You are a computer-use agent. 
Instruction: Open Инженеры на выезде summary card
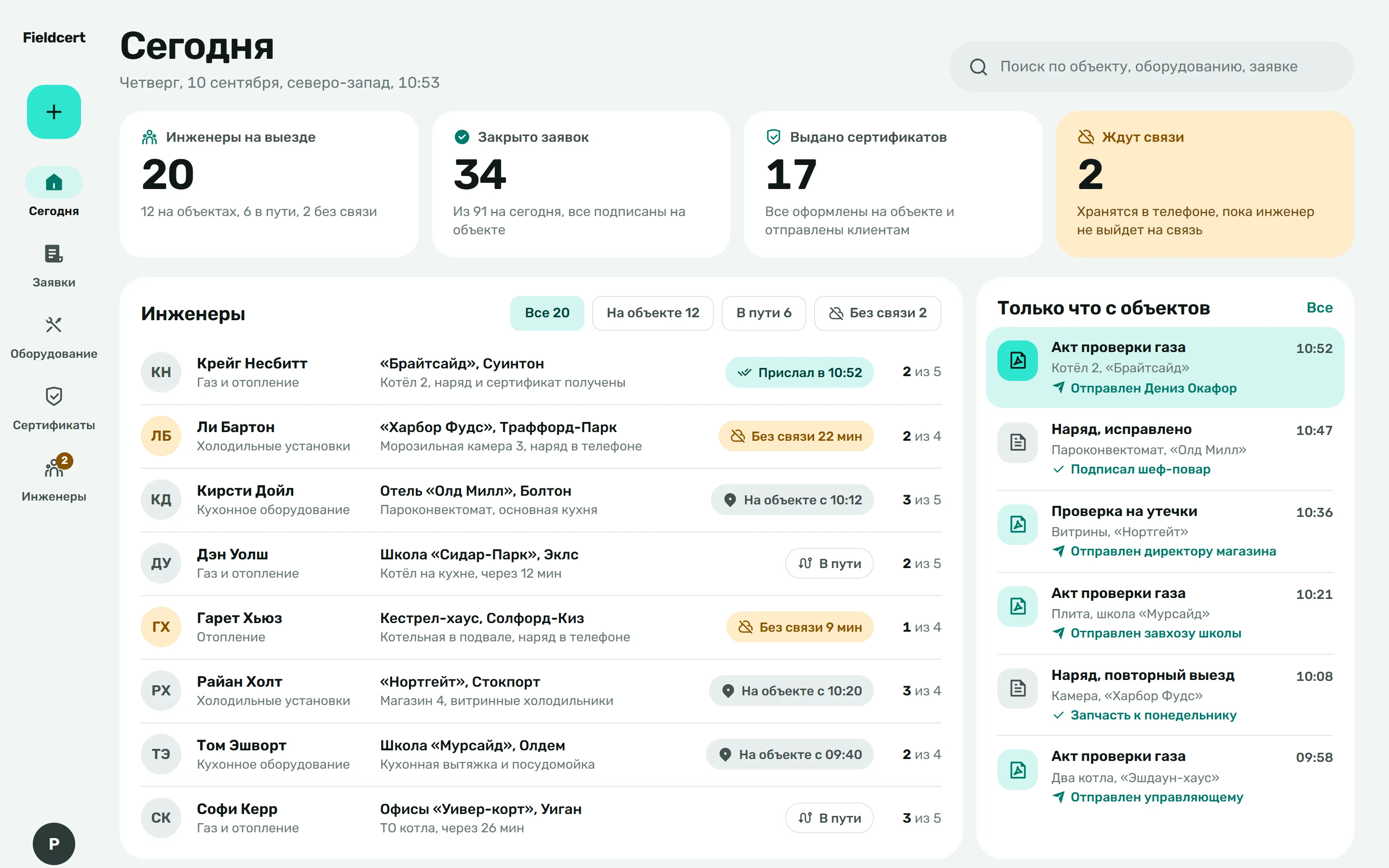[x=269, y=184]
